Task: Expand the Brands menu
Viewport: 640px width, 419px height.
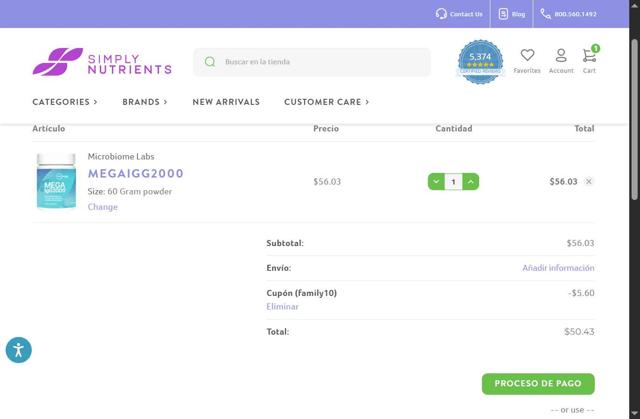Action: coord(145,102)
